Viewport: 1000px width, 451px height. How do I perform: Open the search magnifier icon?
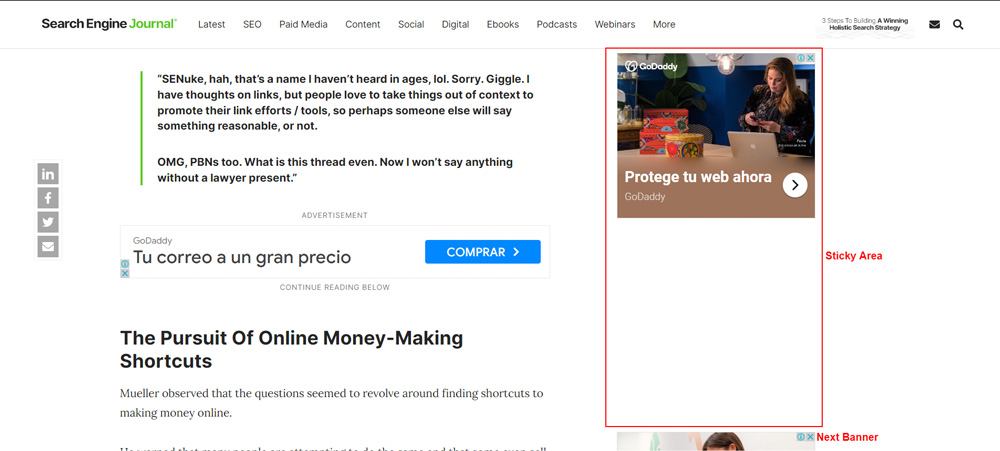tap(958, 25)
